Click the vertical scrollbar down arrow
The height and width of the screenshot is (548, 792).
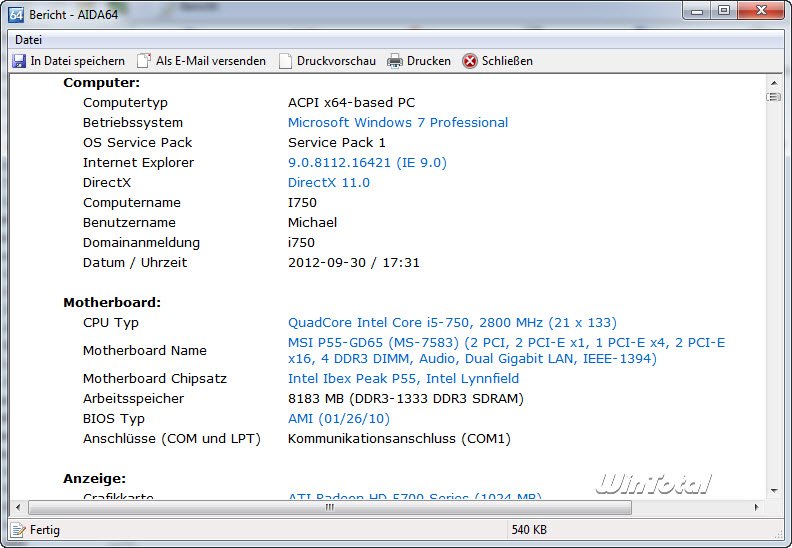pyautogui.click(x=774, y=490)
